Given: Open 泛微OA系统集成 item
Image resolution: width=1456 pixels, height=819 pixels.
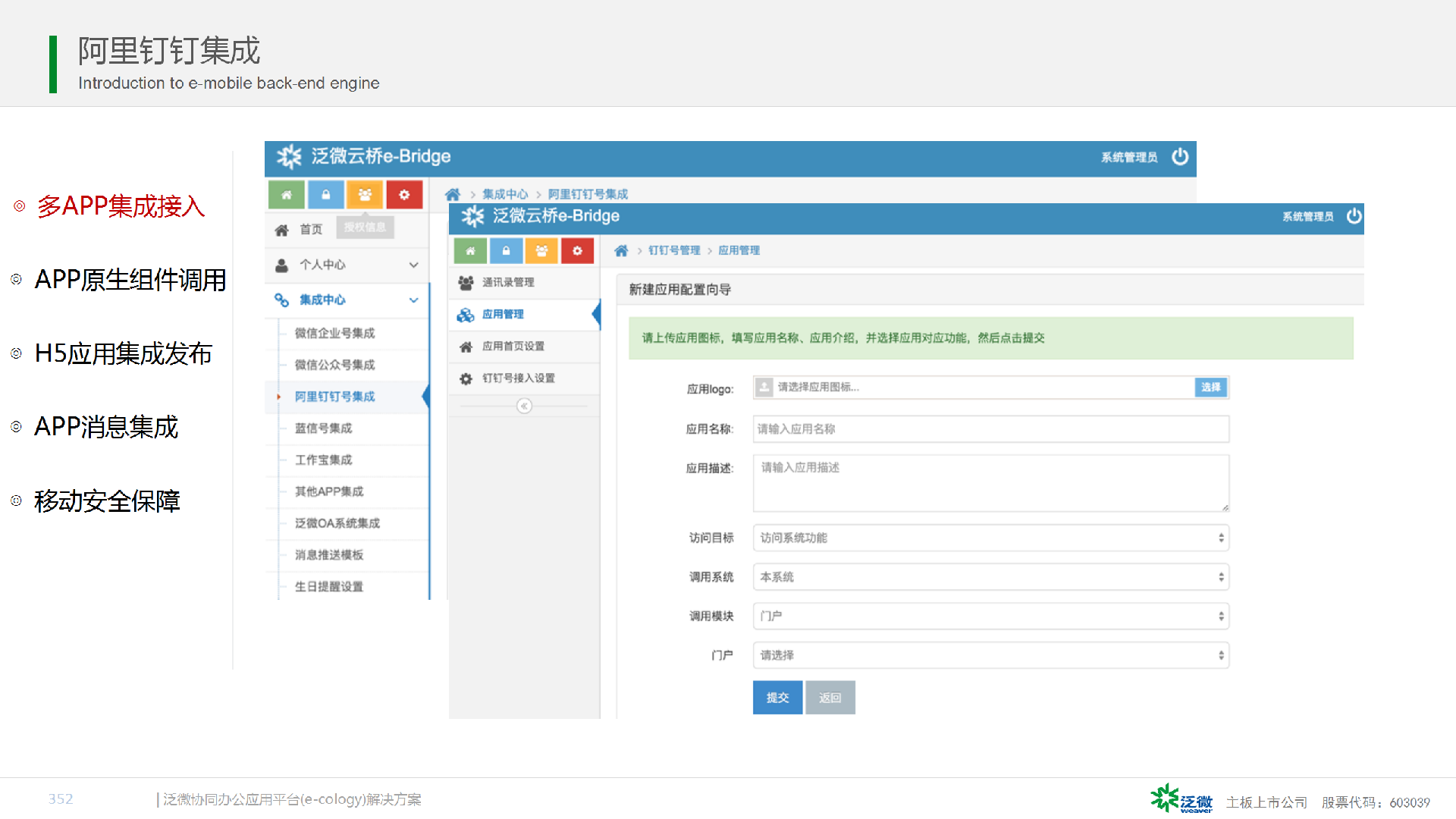Looking at the screenshot, I should click(x=337, y=523).
